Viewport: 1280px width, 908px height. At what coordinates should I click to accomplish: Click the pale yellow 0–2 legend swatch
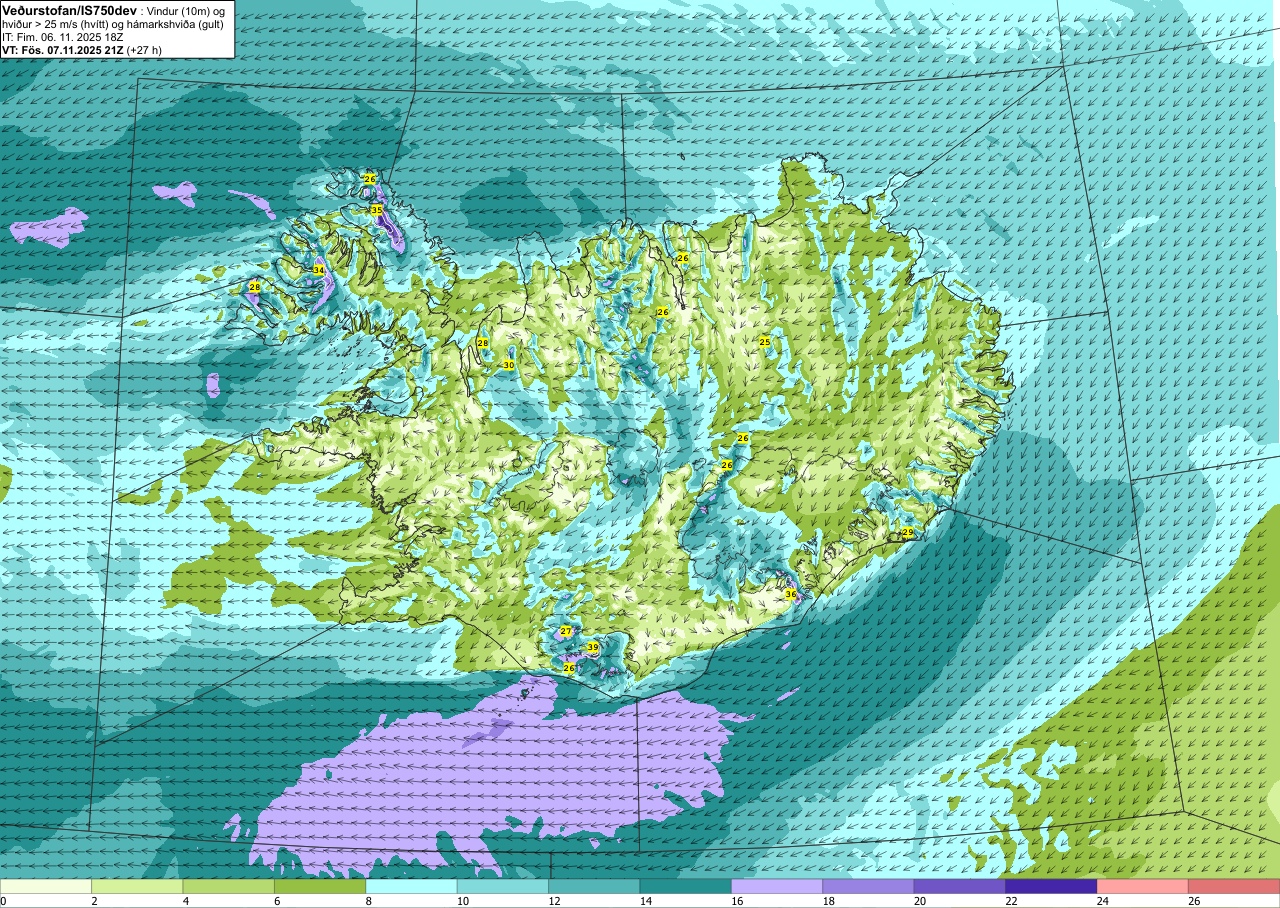46,886
